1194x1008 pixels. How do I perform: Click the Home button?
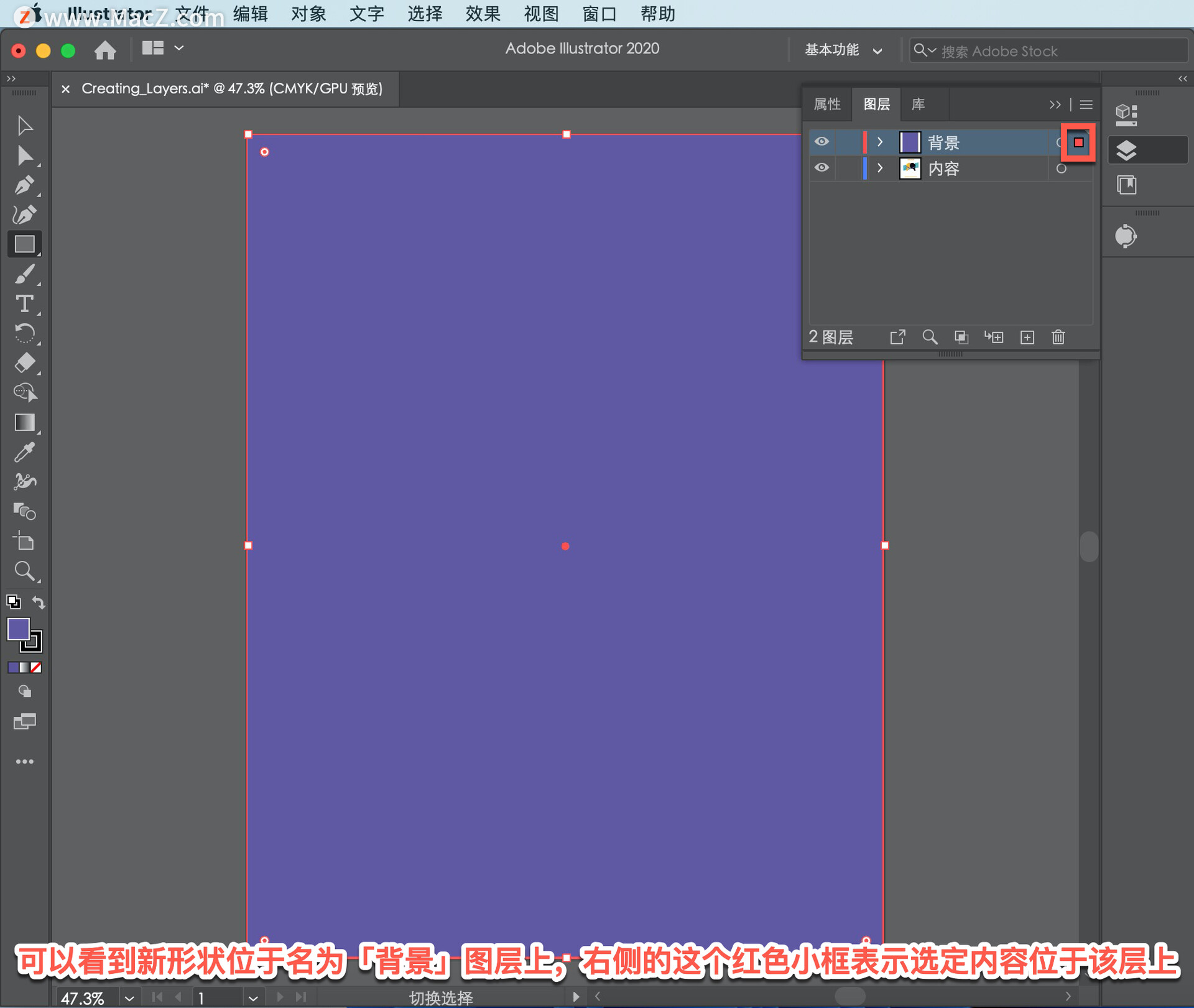click(105, 50)
